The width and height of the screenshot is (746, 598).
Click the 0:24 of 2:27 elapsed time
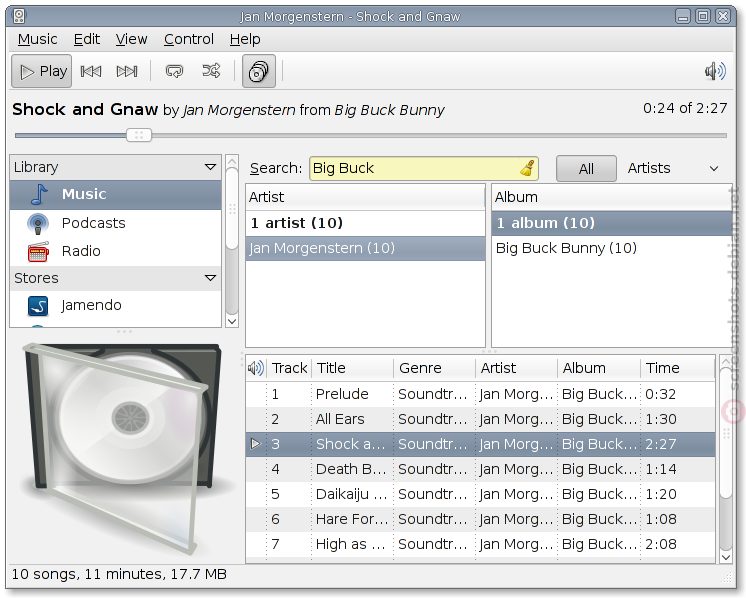[685, 108]
